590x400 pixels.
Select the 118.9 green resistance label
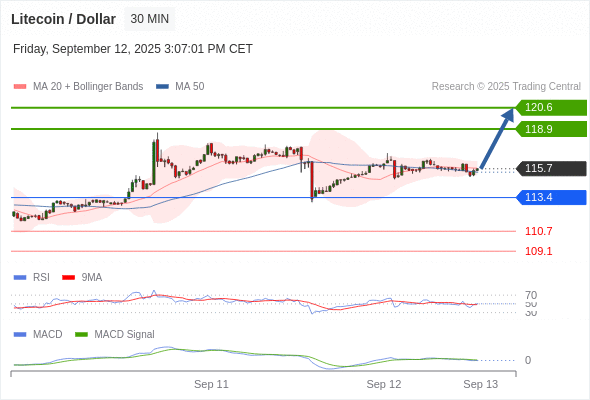coord(551,129)
